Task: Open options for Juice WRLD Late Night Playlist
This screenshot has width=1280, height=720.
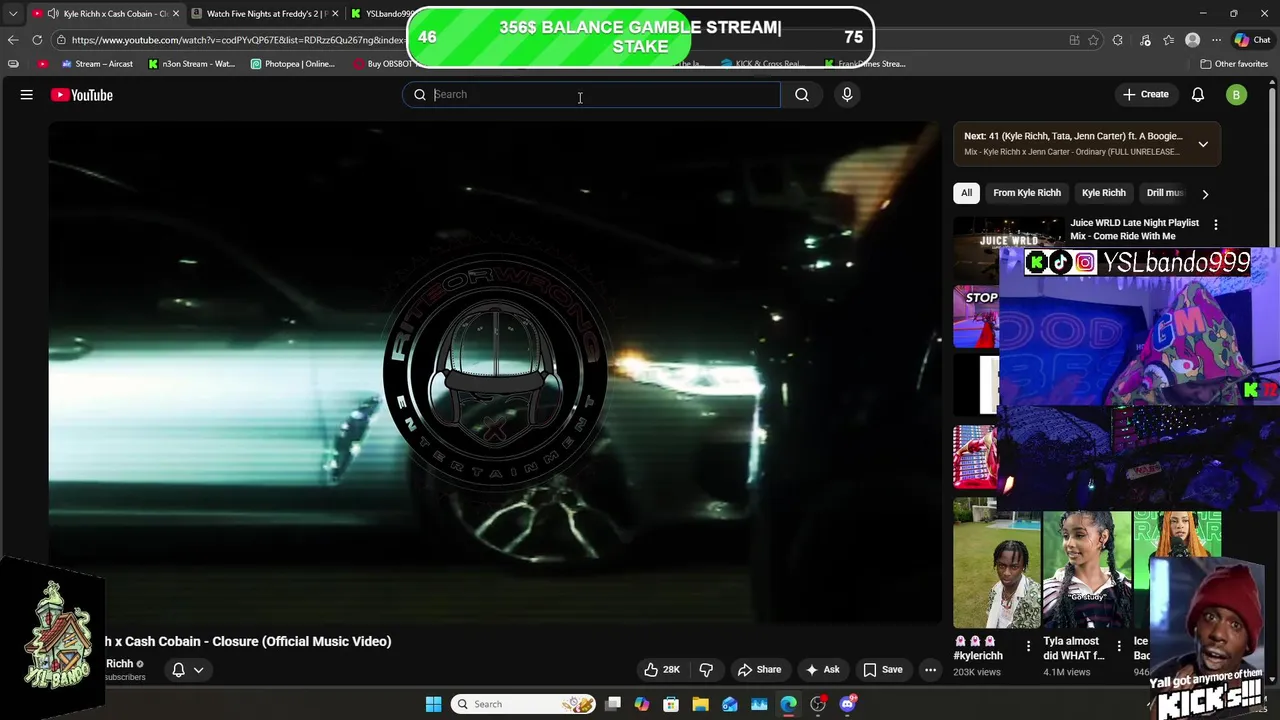Action: 1216,225
